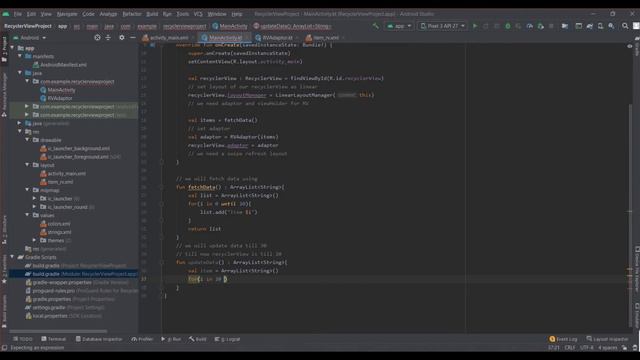Expand the themes folder
Image resolution: width=640 pixels, height=360 pixels.
point(35,240)
